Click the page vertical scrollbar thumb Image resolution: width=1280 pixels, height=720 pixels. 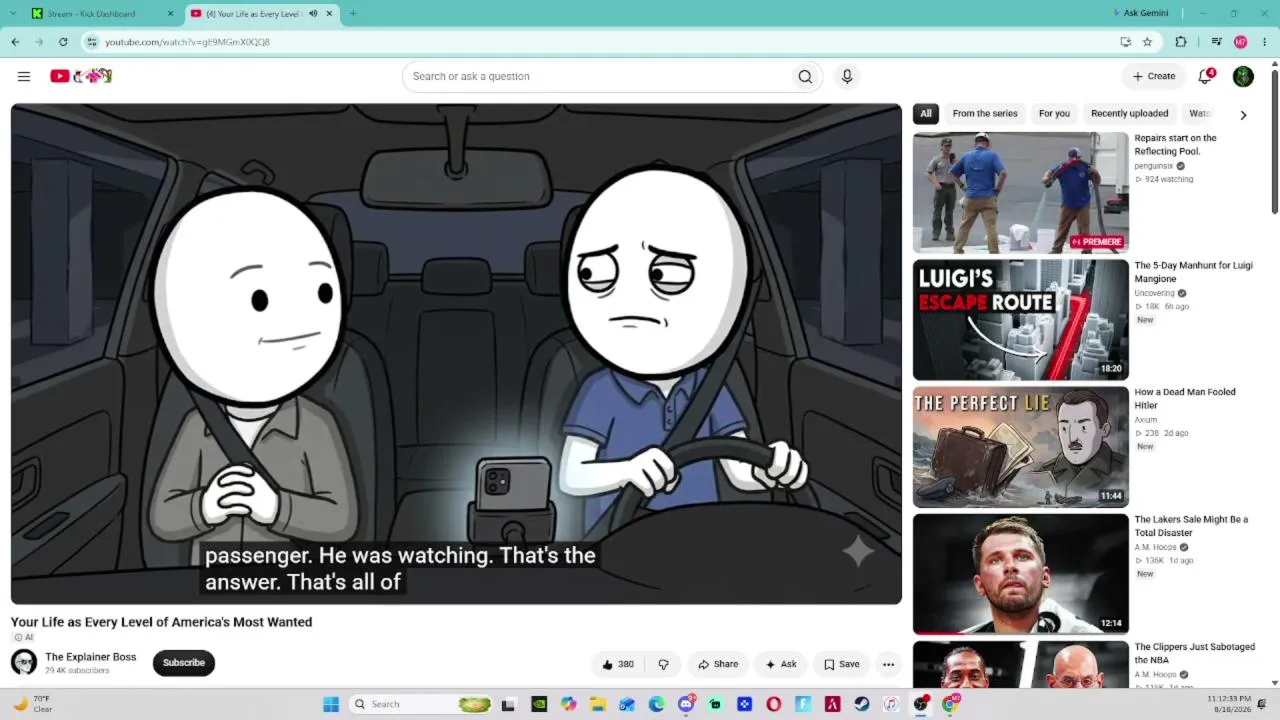1274,140
